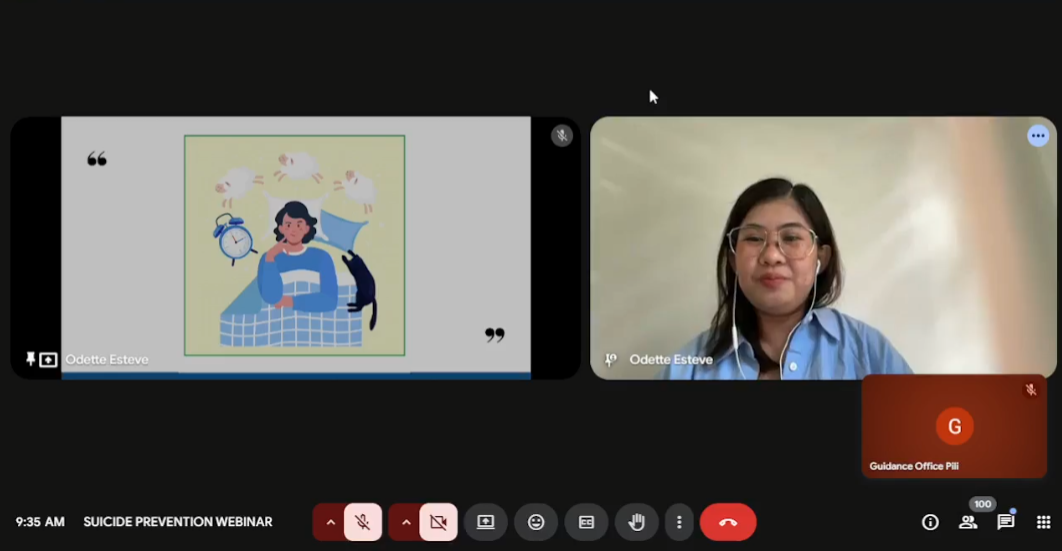Click the pin icon on the presentation tile
1062x551 pixels.
click(31, 359)
